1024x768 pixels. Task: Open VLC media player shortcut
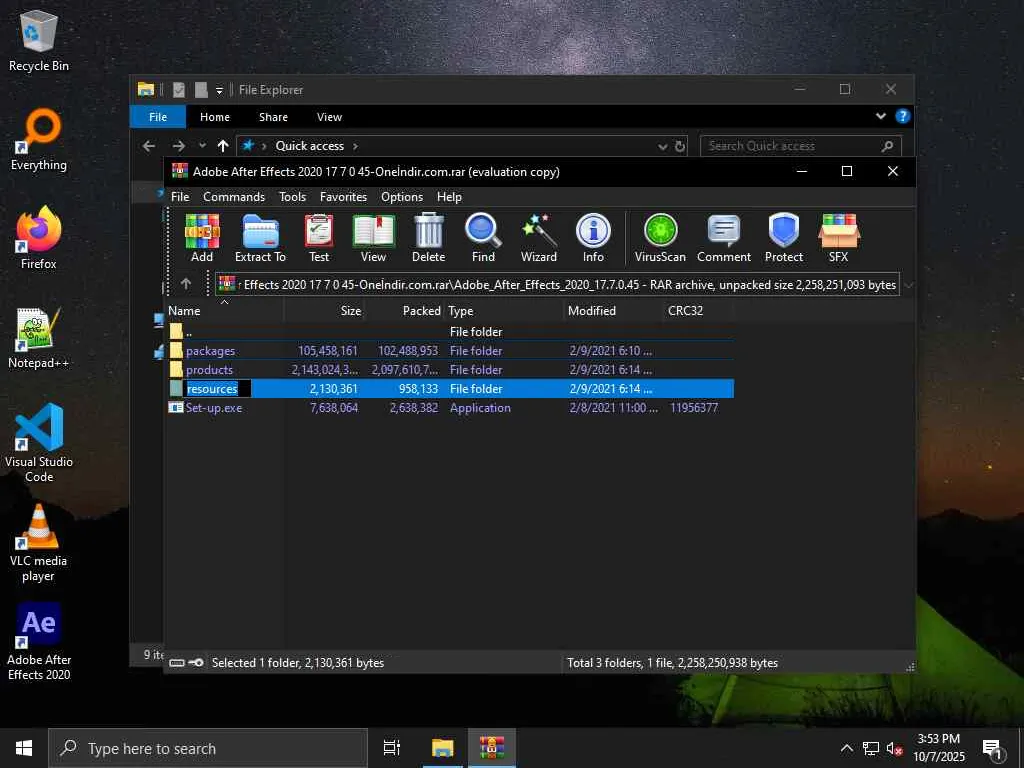coord(39,542)
